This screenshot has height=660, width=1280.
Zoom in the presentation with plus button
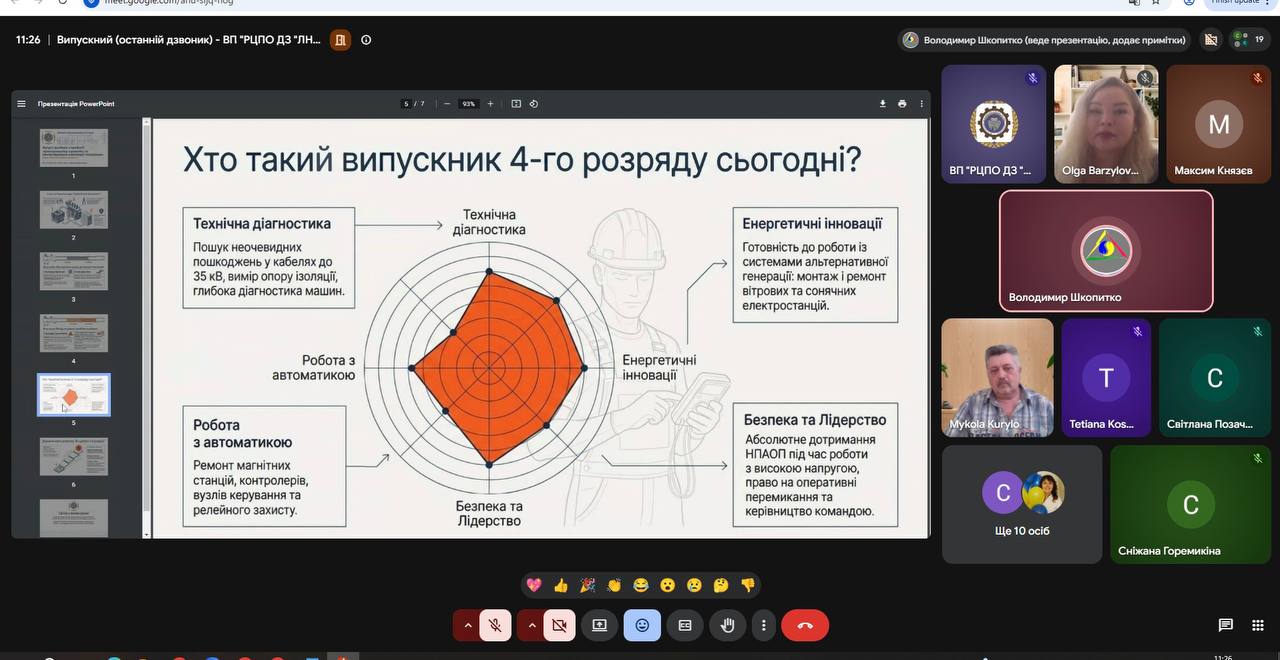pyautogui.click(x=490, y=103)
